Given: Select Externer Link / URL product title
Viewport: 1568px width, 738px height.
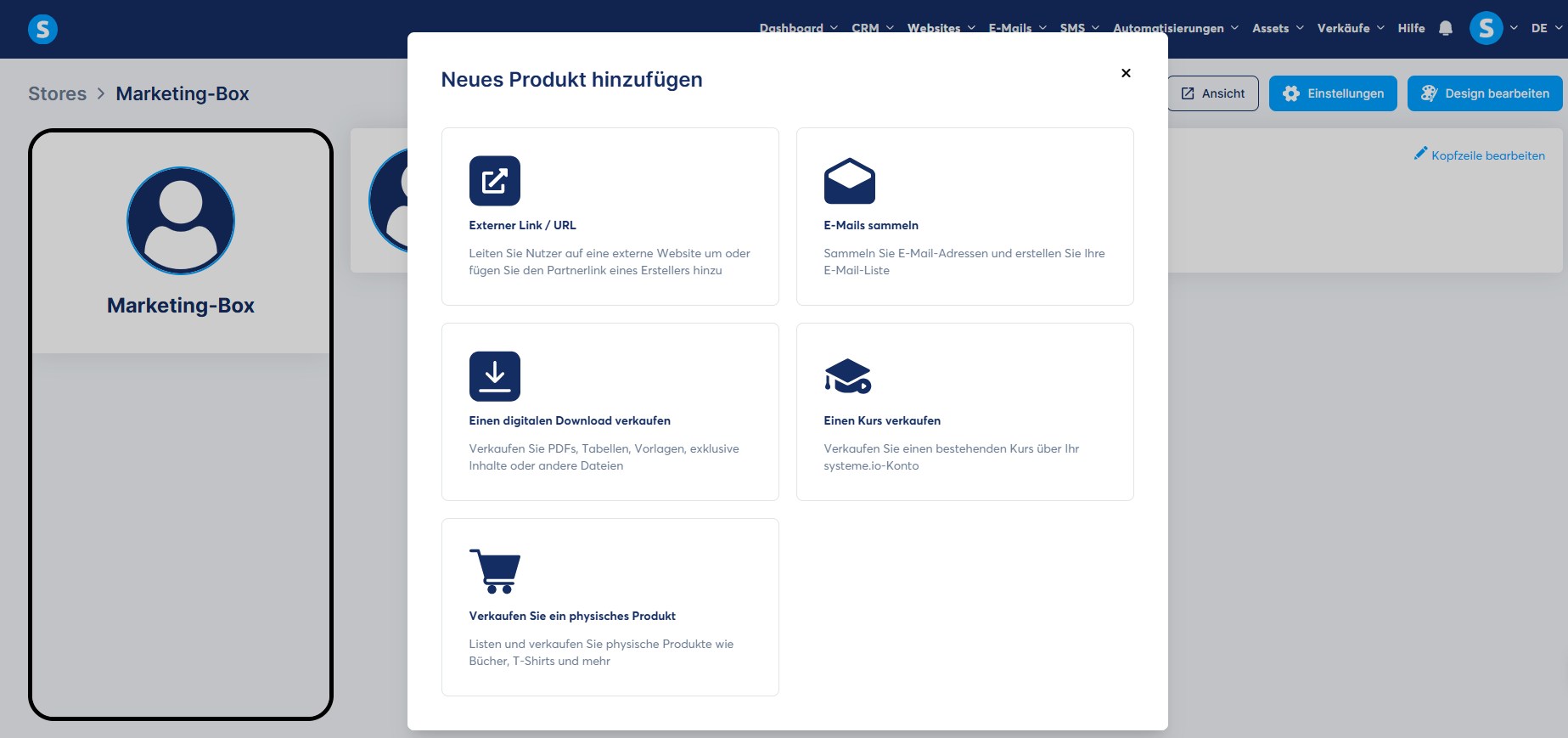Looking at the screenshot, I should click(522, 225).
